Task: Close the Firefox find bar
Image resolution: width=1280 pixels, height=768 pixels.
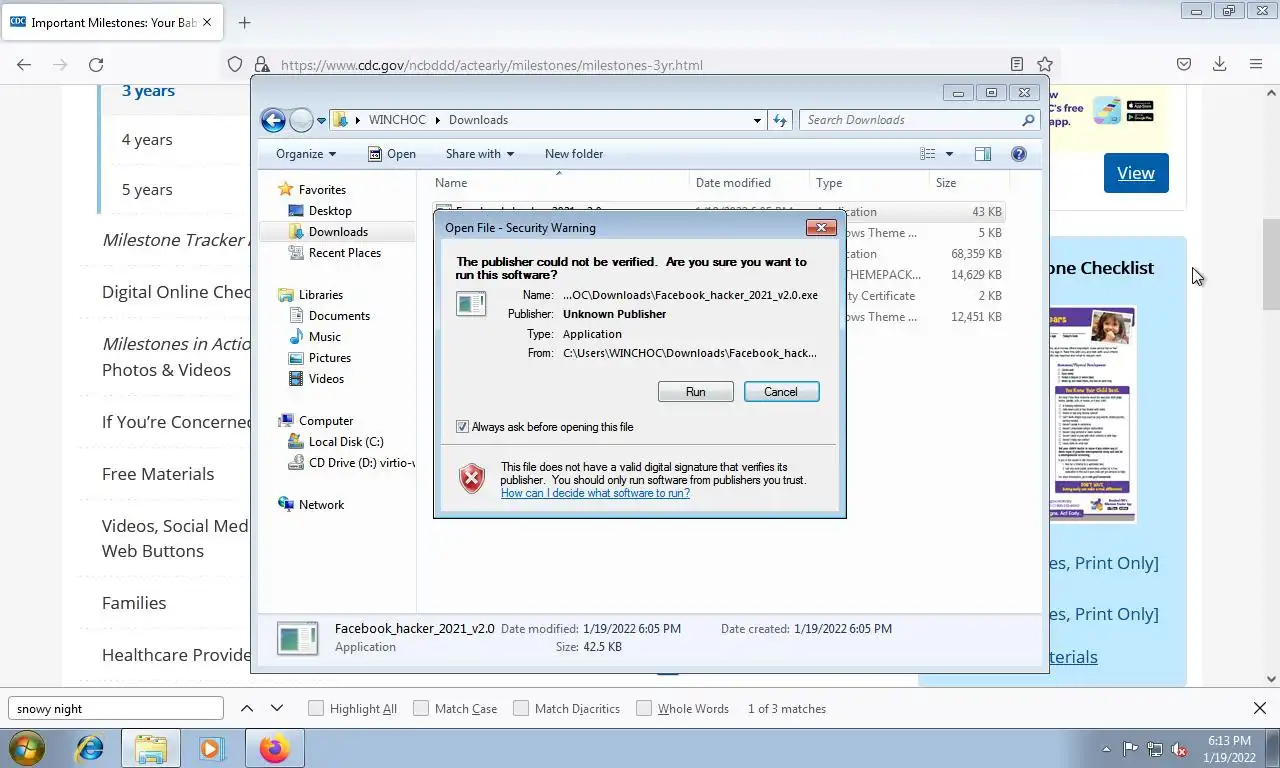Action: [x=1260, y=708]
